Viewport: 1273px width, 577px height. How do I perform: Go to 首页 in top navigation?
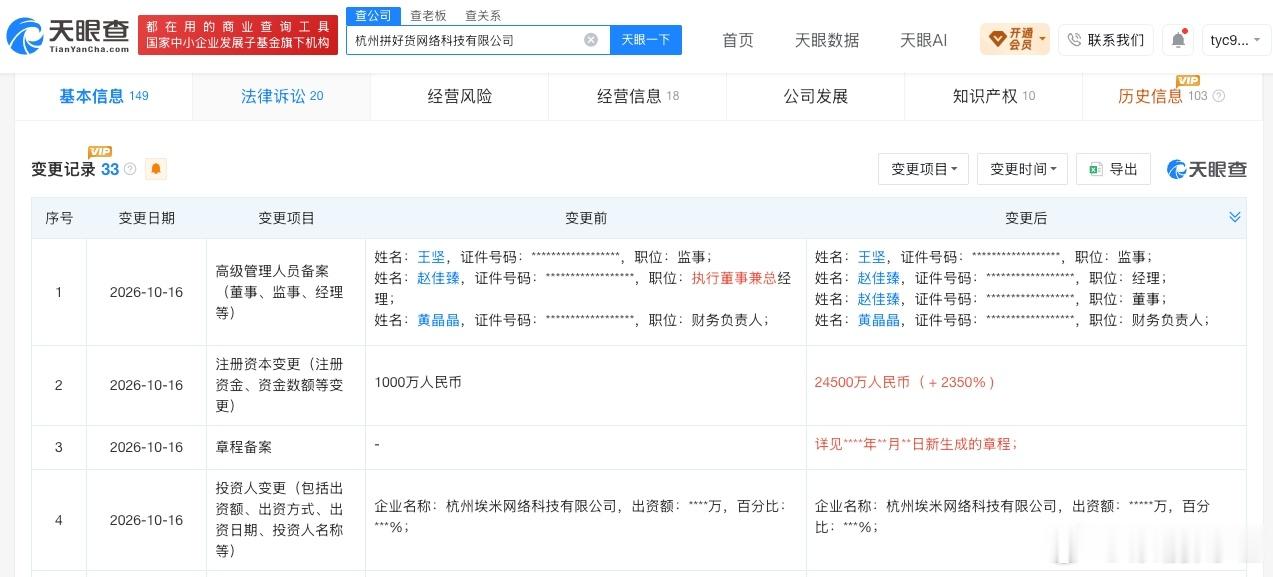tap(738, 40)
